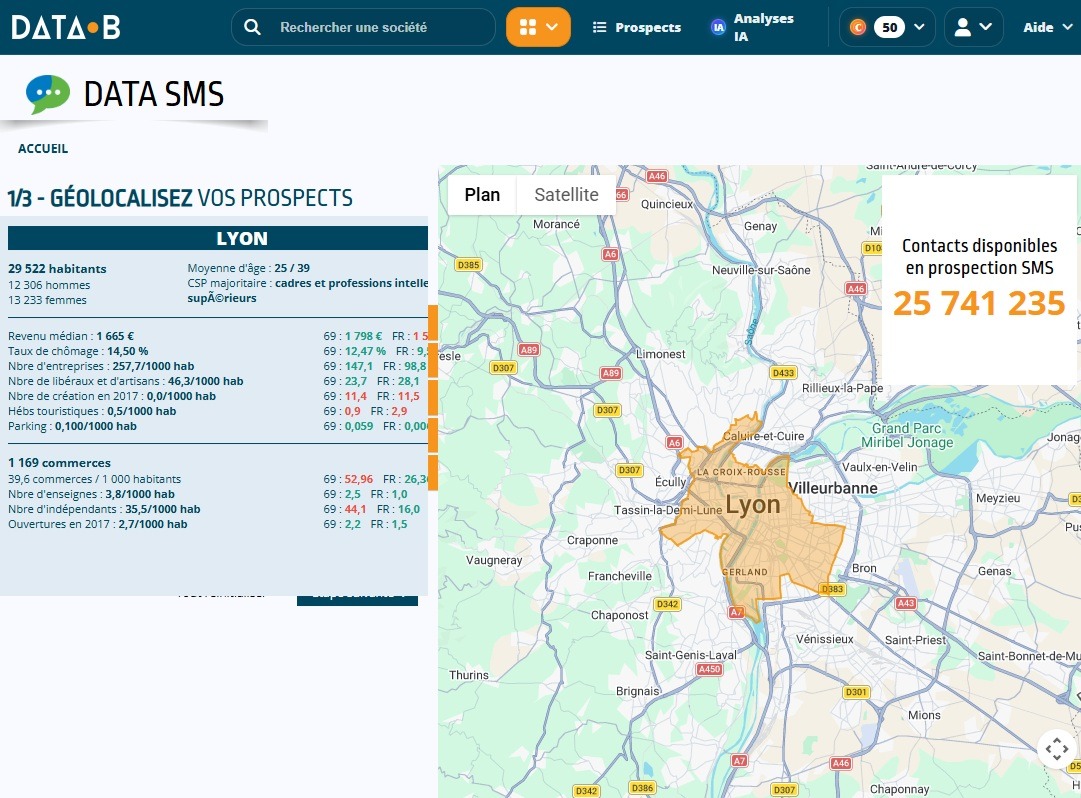This screenshot has height=798, width=1081.
Task: Click the map camera controls button
Action: point(1057,748)
